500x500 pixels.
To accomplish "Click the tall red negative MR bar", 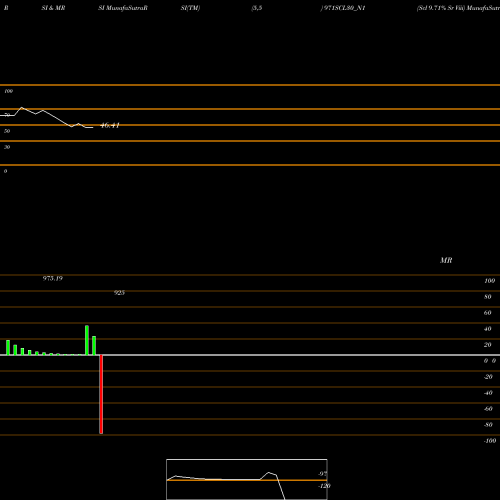I will [x=101, y=394].
